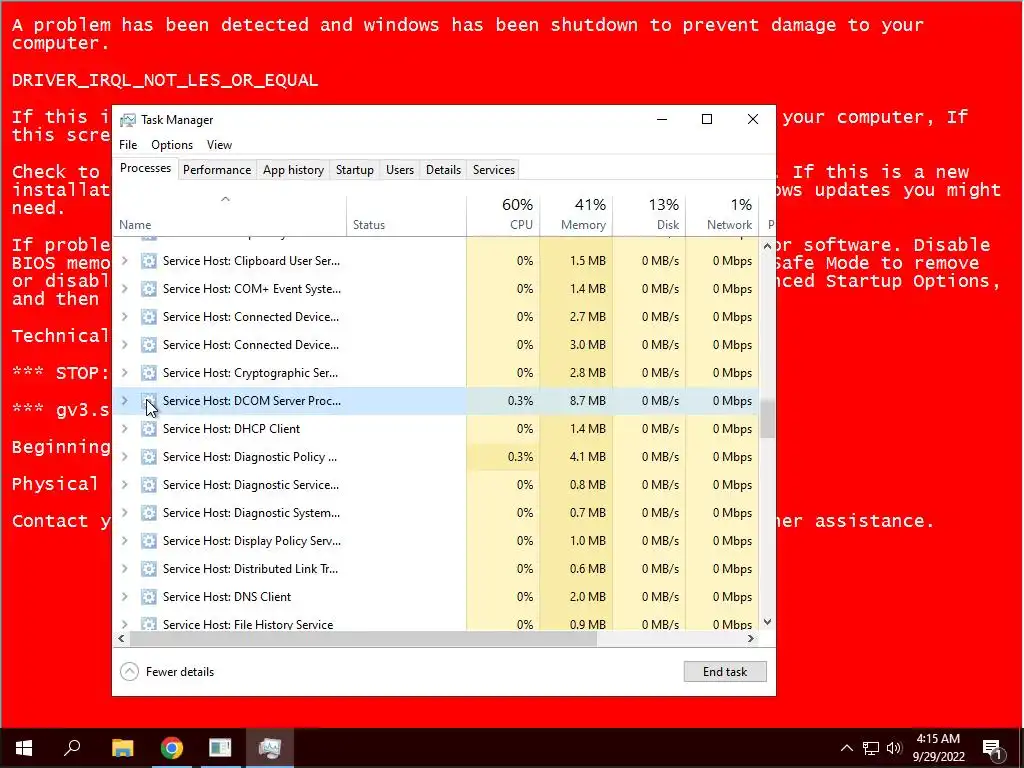Click the 8.7 MB memory value

point(587,401)
